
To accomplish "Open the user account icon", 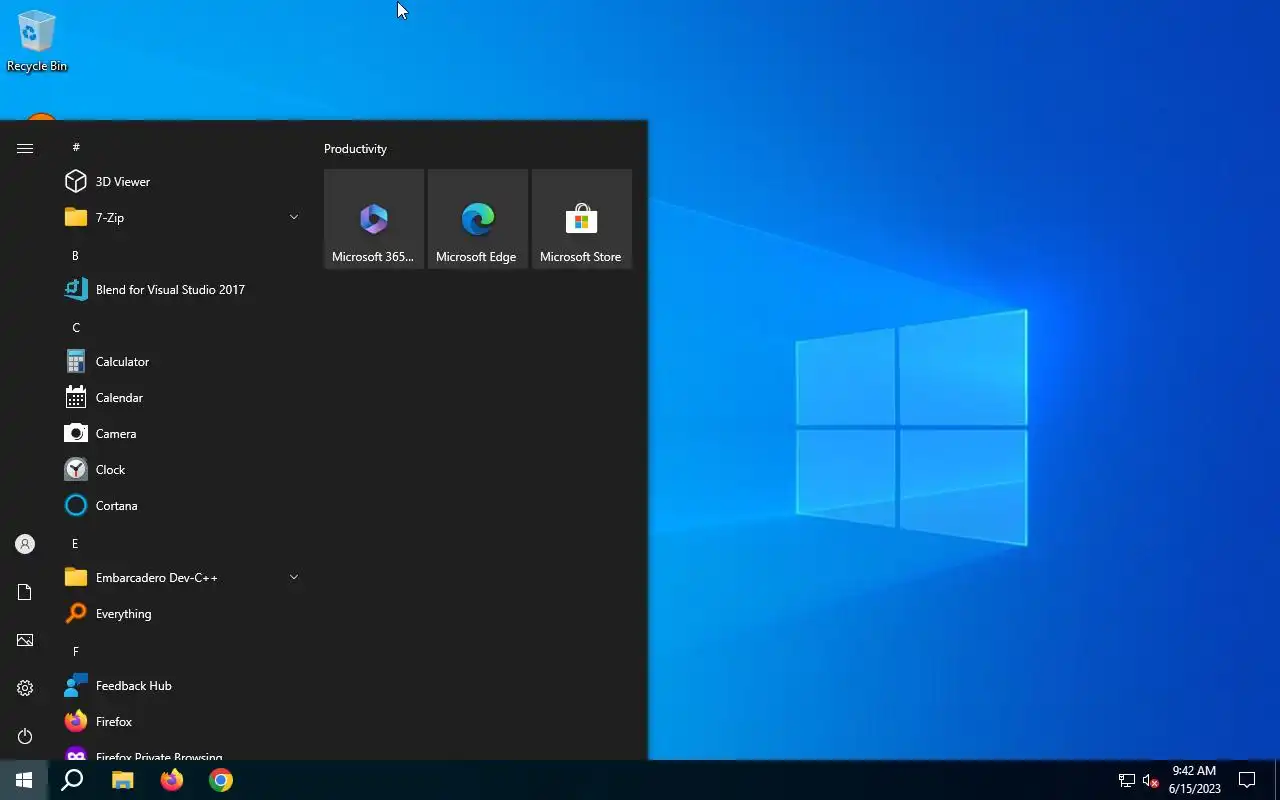I will (25, 544).
